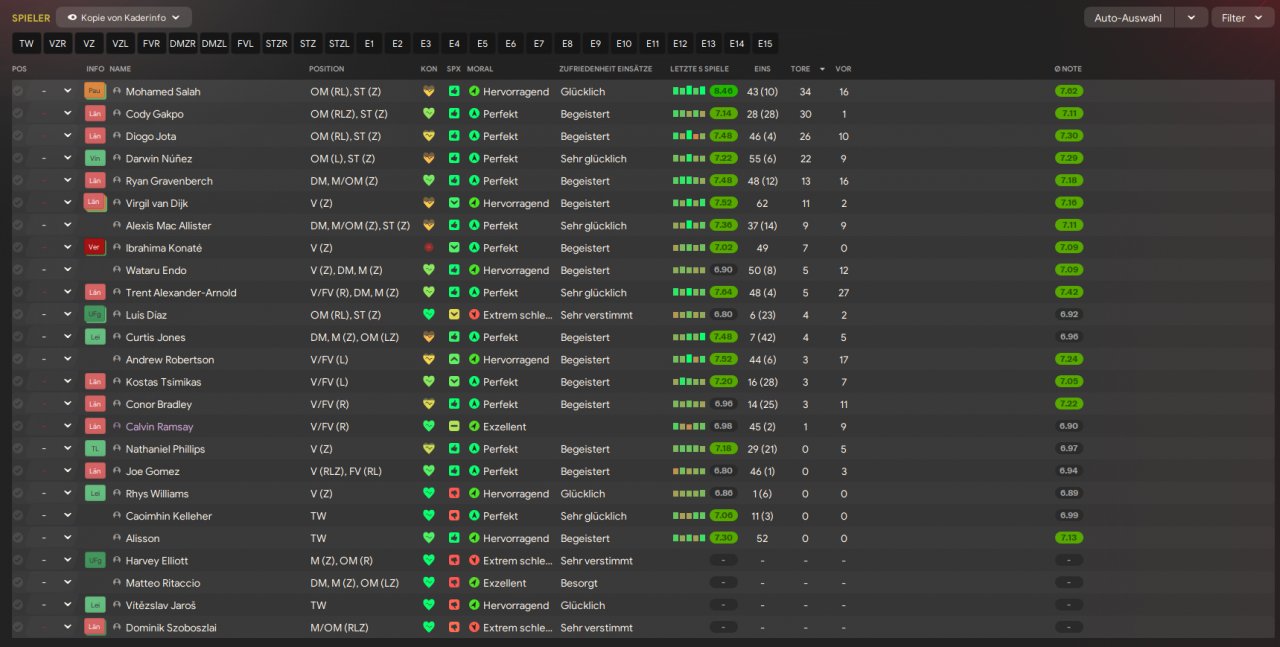This screenshot has width=1280, height=647.
Task: Toggle the selection circle for Wataru Endo
Action: coord(18,270)
